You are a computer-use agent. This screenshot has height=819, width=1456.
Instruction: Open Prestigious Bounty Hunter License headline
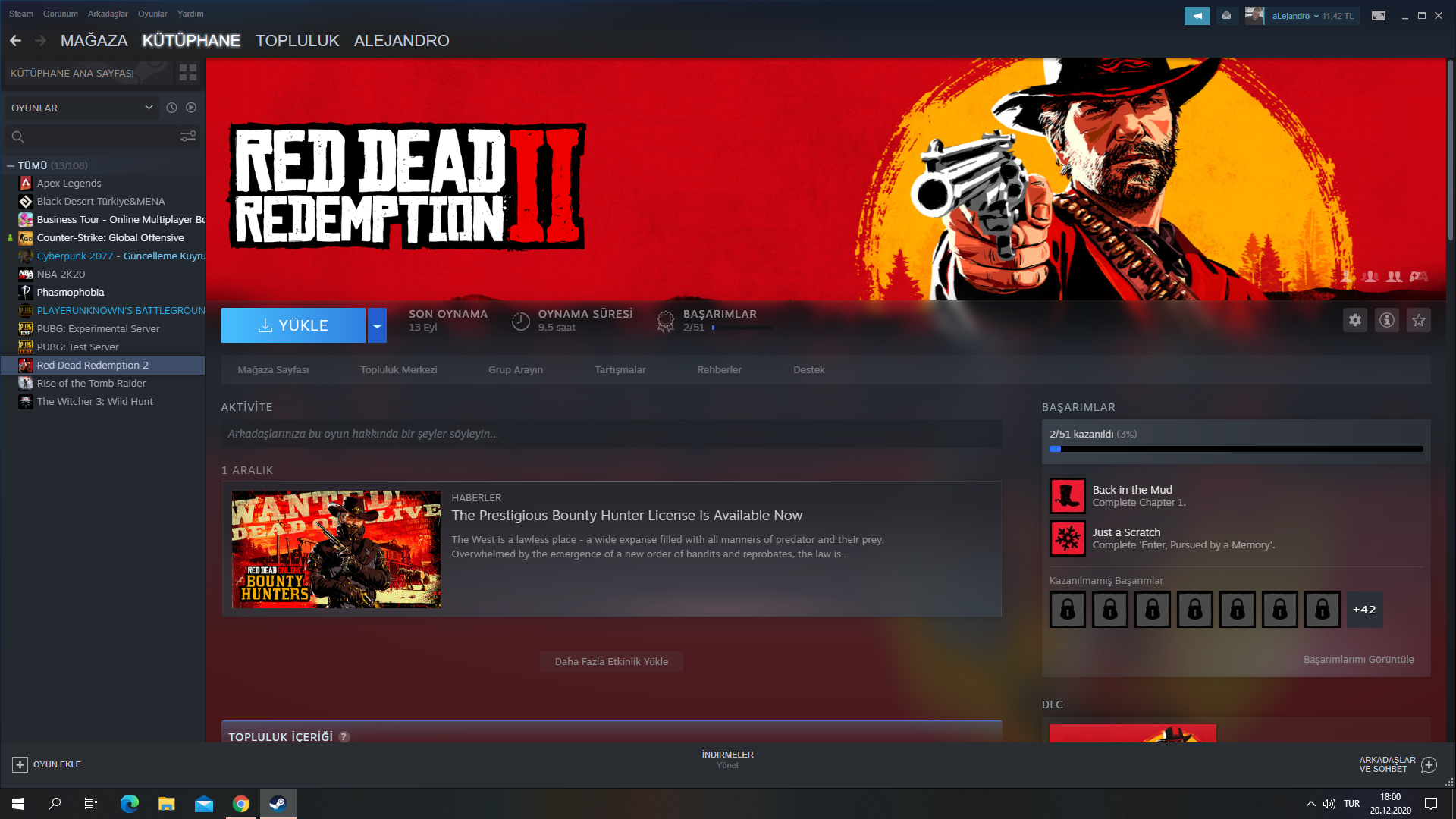tap(627, 516)
